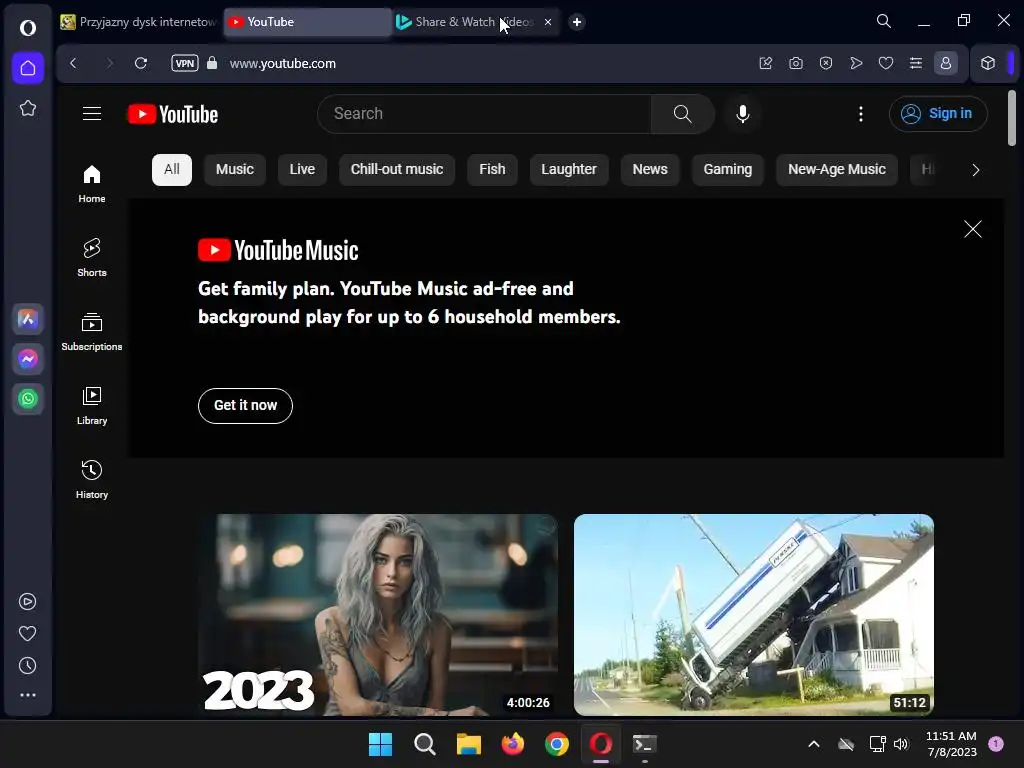Open Easy Setup sliders icon
This screenshot has height=768, width=1024.
coord(916,63)
